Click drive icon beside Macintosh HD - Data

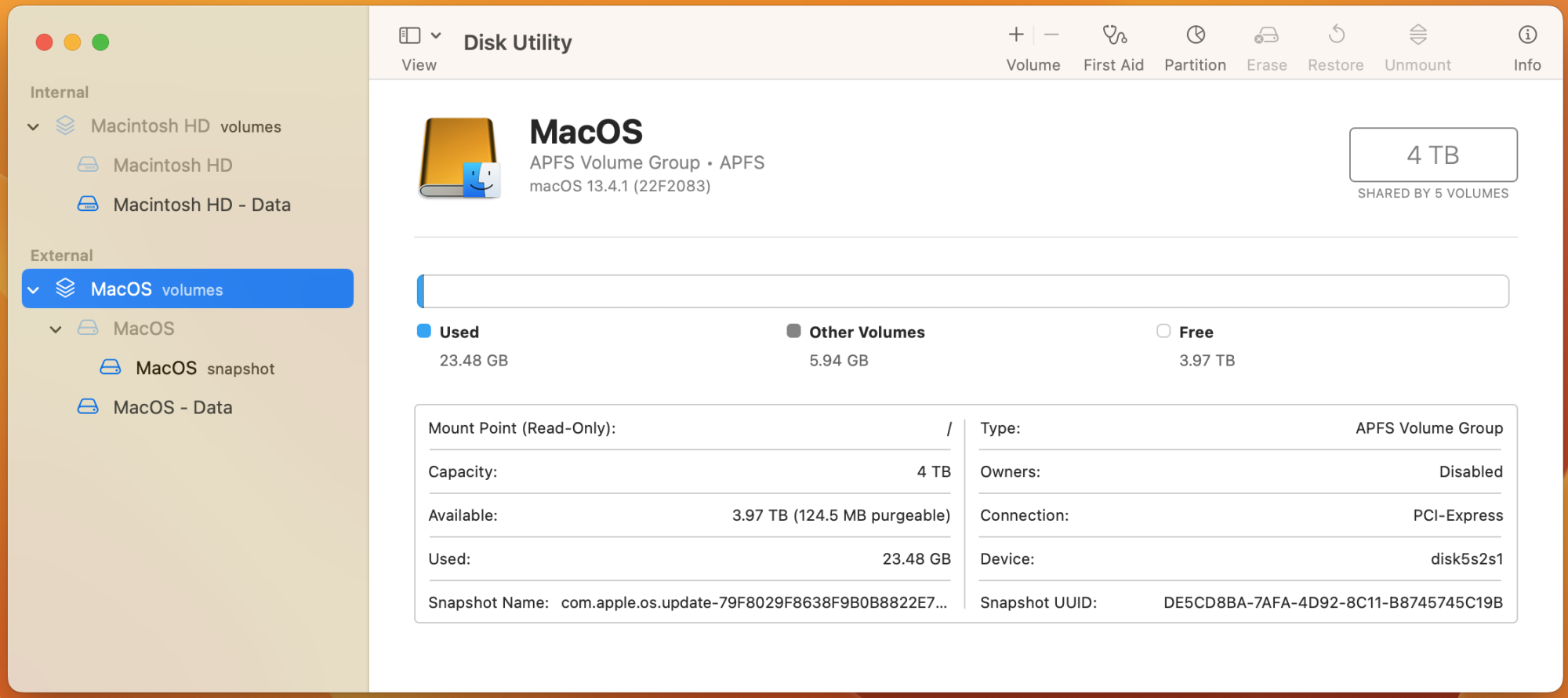pos(88,204)
